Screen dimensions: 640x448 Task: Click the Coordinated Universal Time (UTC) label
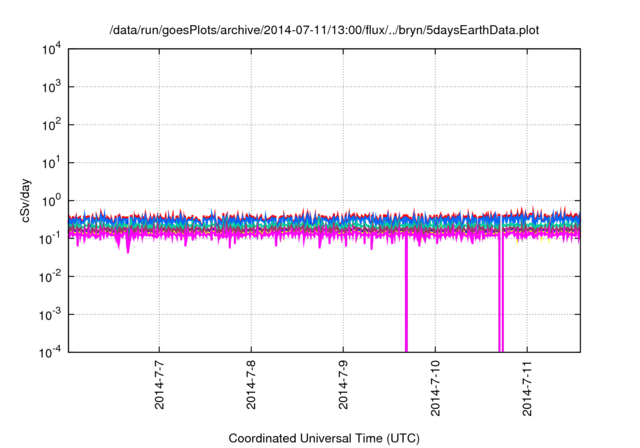click(x=324, y=438)
